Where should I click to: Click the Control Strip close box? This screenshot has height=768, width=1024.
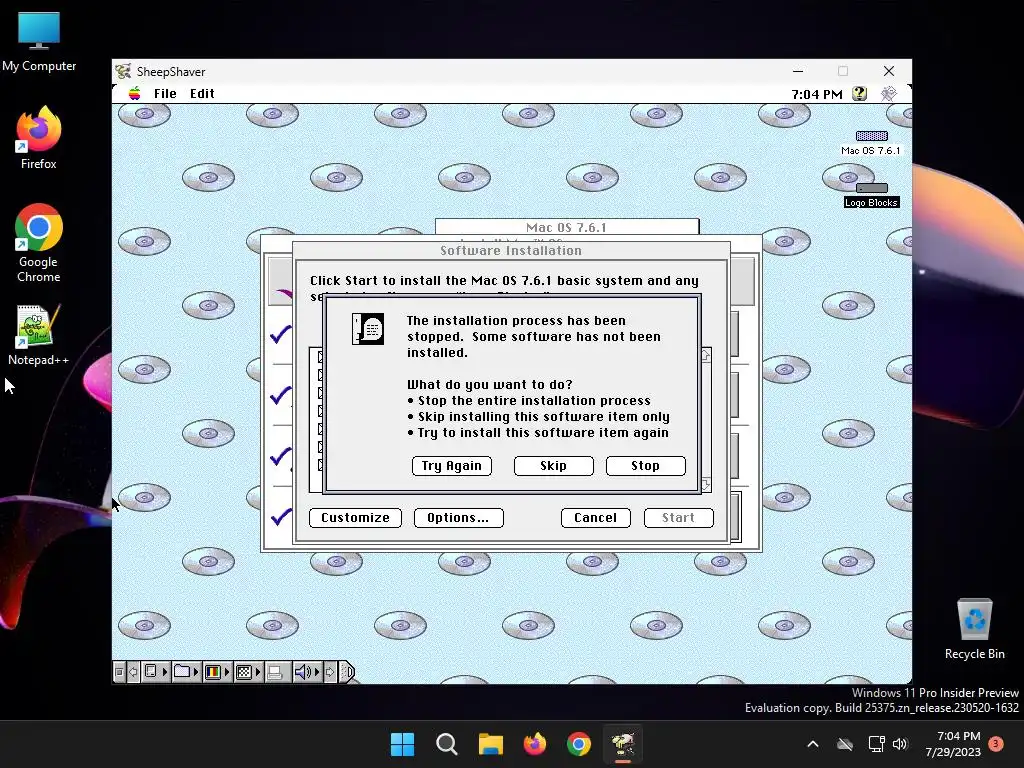point(119,672)
